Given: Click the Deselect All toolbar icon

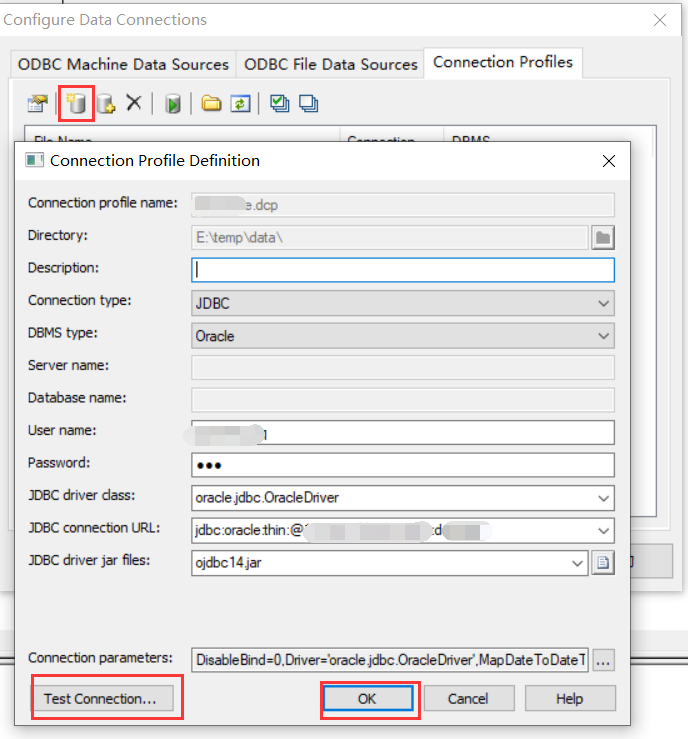Looking at the screenshot, I should pyautogui.click(x=308, y=103).
